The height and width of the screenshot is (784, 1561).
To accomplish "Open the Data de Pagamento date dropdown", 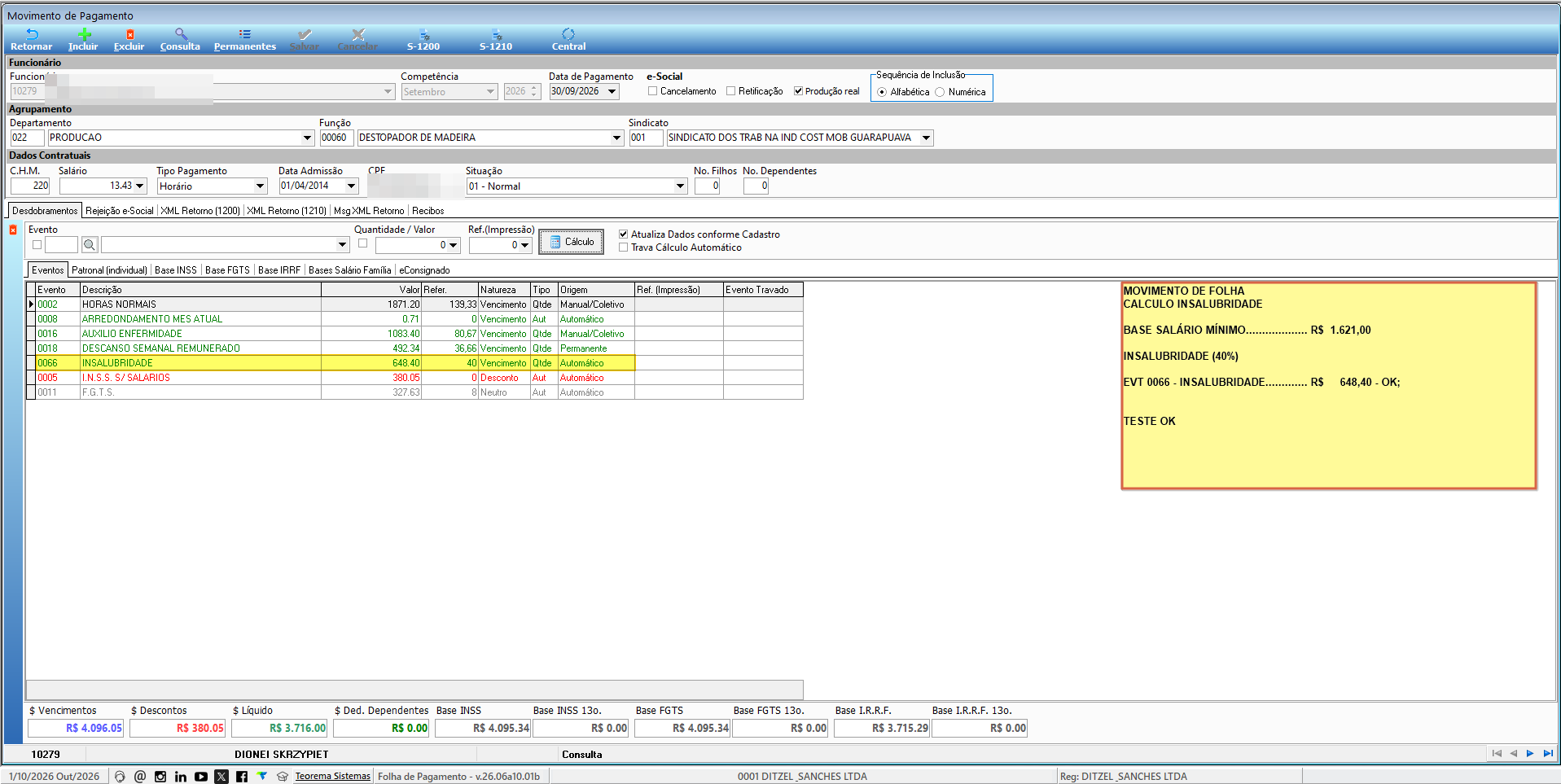I will 612,91.
